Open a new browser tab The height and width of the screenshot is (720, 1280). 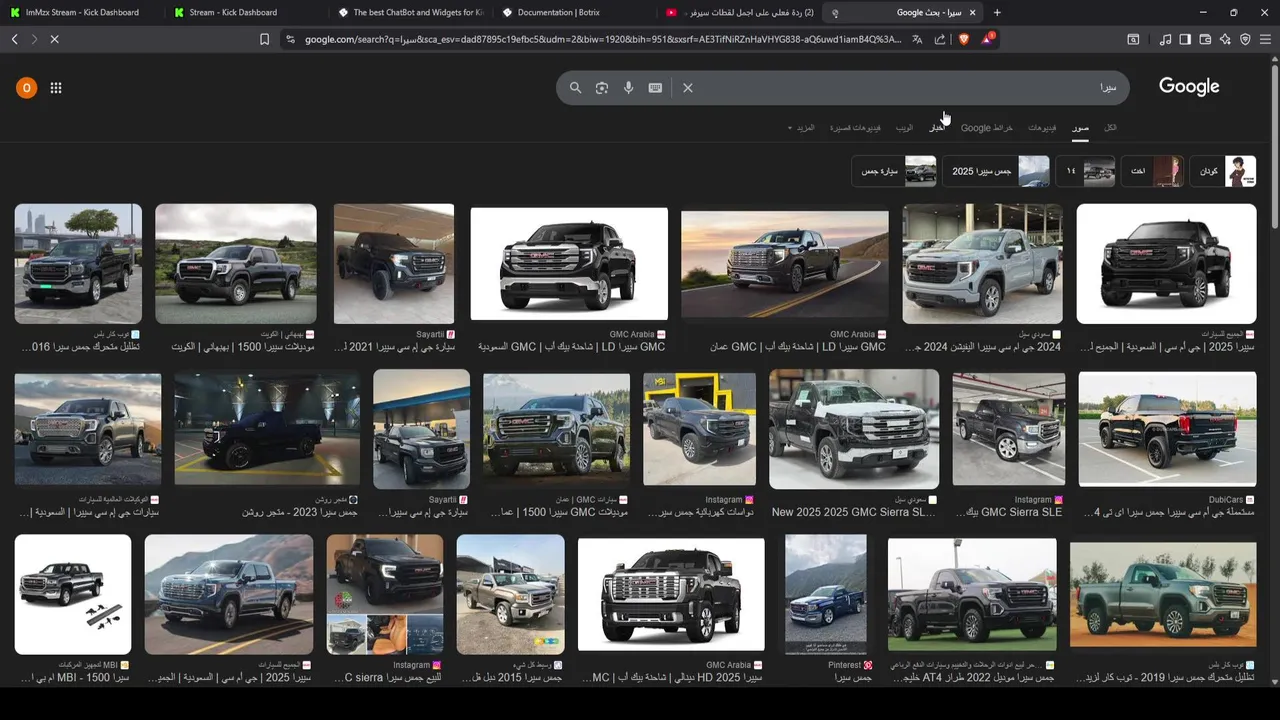[997, 12]
